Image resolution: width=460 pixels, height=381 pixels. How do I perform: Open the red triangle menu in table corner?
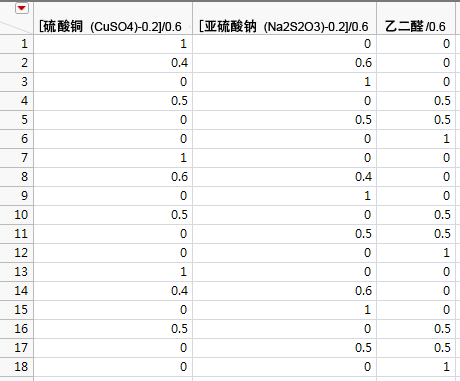click(x=22, y=8)
